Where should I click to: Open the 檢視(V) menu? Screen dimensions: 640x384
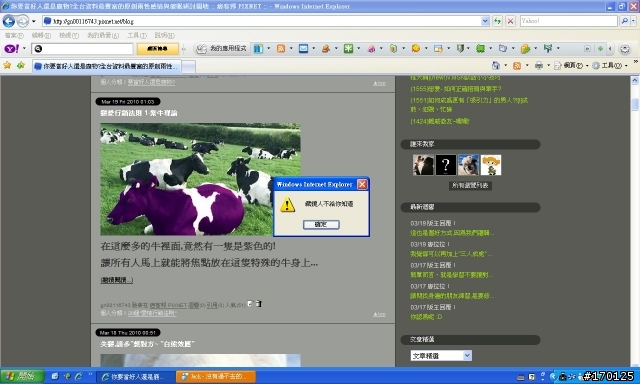69,36
